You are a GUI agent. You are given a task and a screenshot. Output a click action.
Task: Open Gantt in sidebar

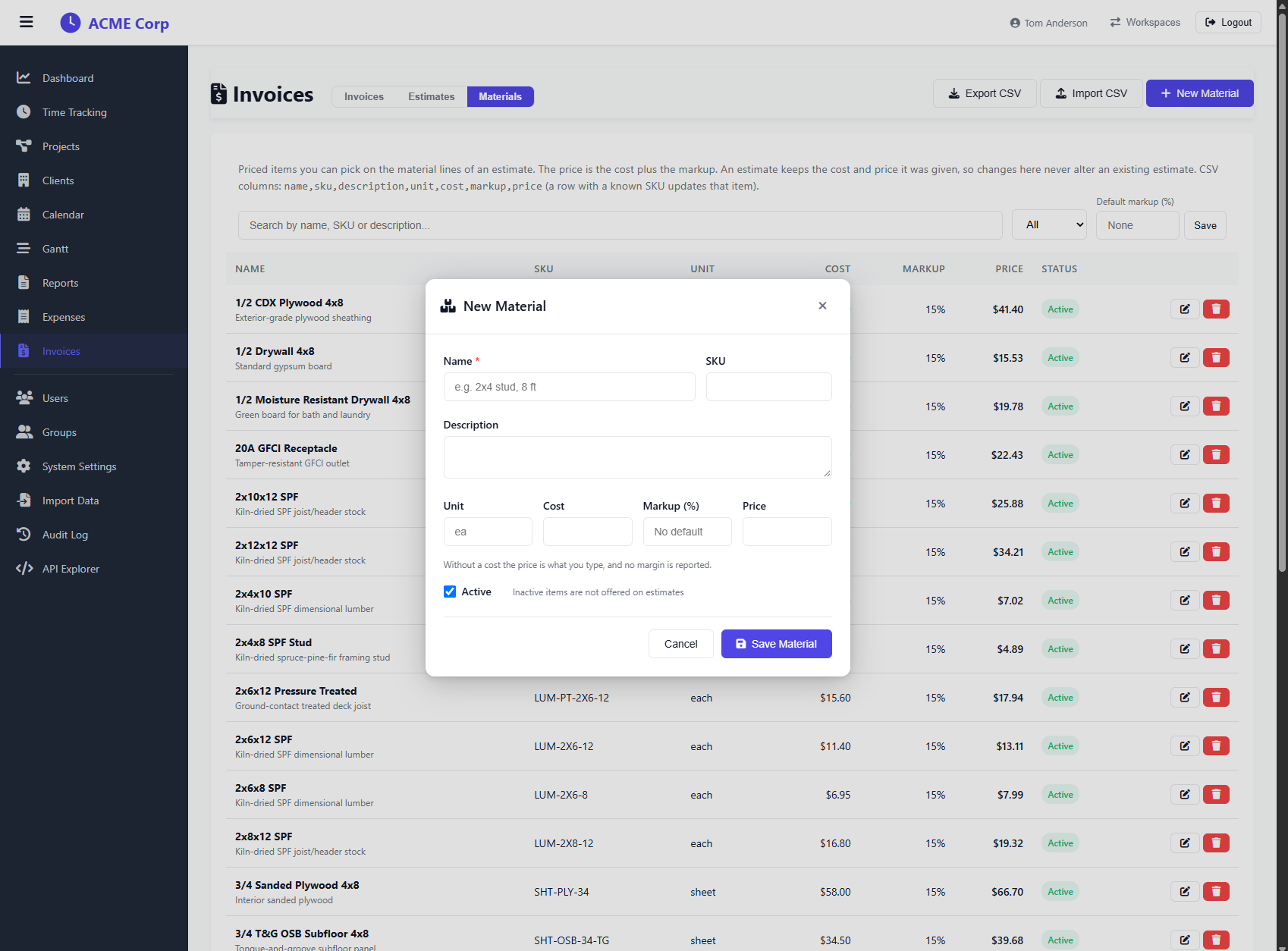94,249
